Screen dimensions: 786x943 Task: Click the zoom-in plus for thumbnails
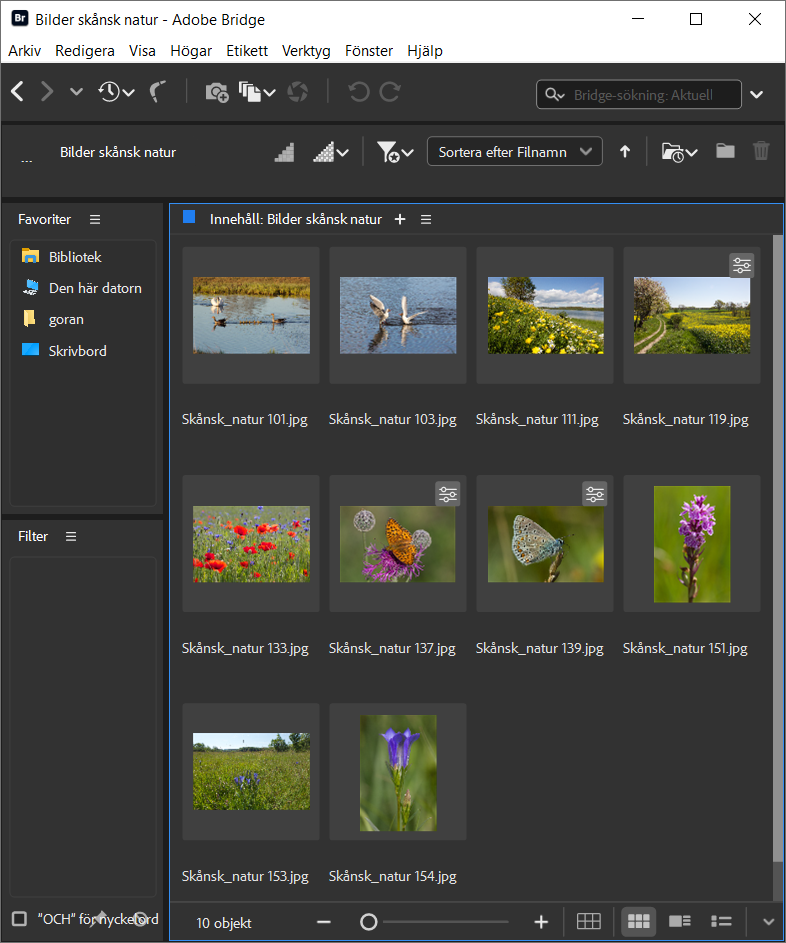[x=541, y=922]
